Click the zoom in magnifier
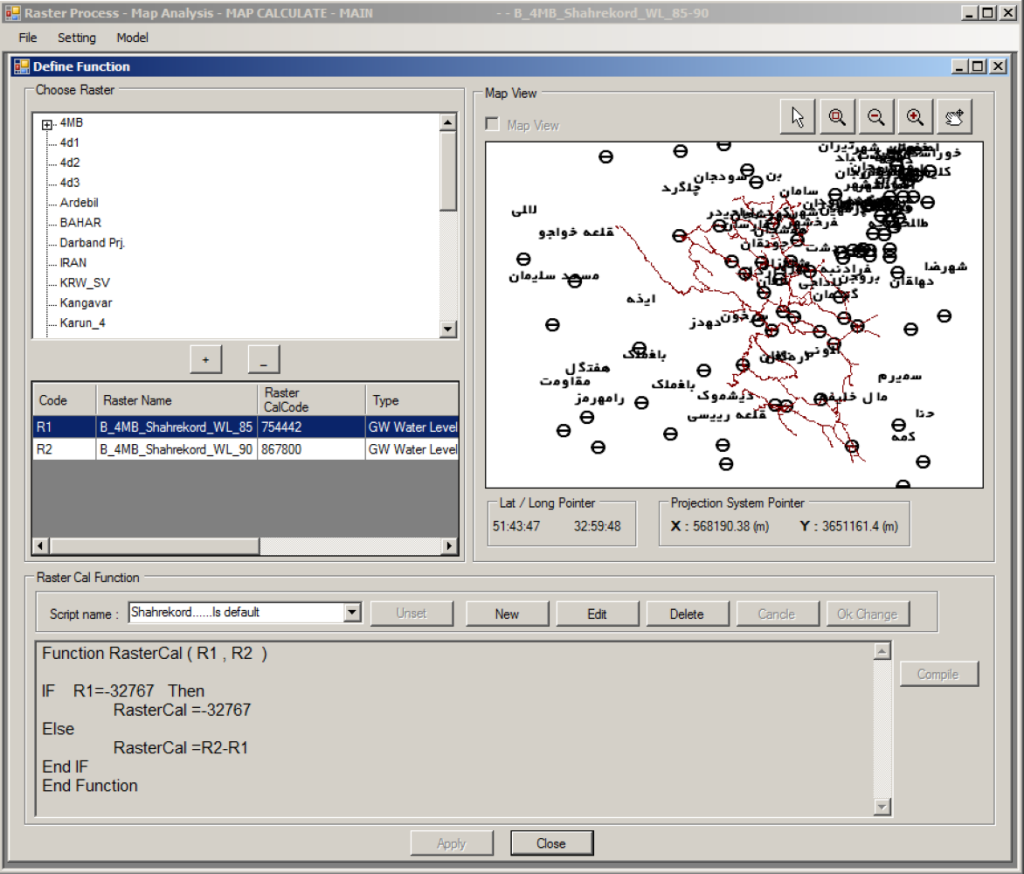Viewport: 1024px width, 874px height. [914, 117]
